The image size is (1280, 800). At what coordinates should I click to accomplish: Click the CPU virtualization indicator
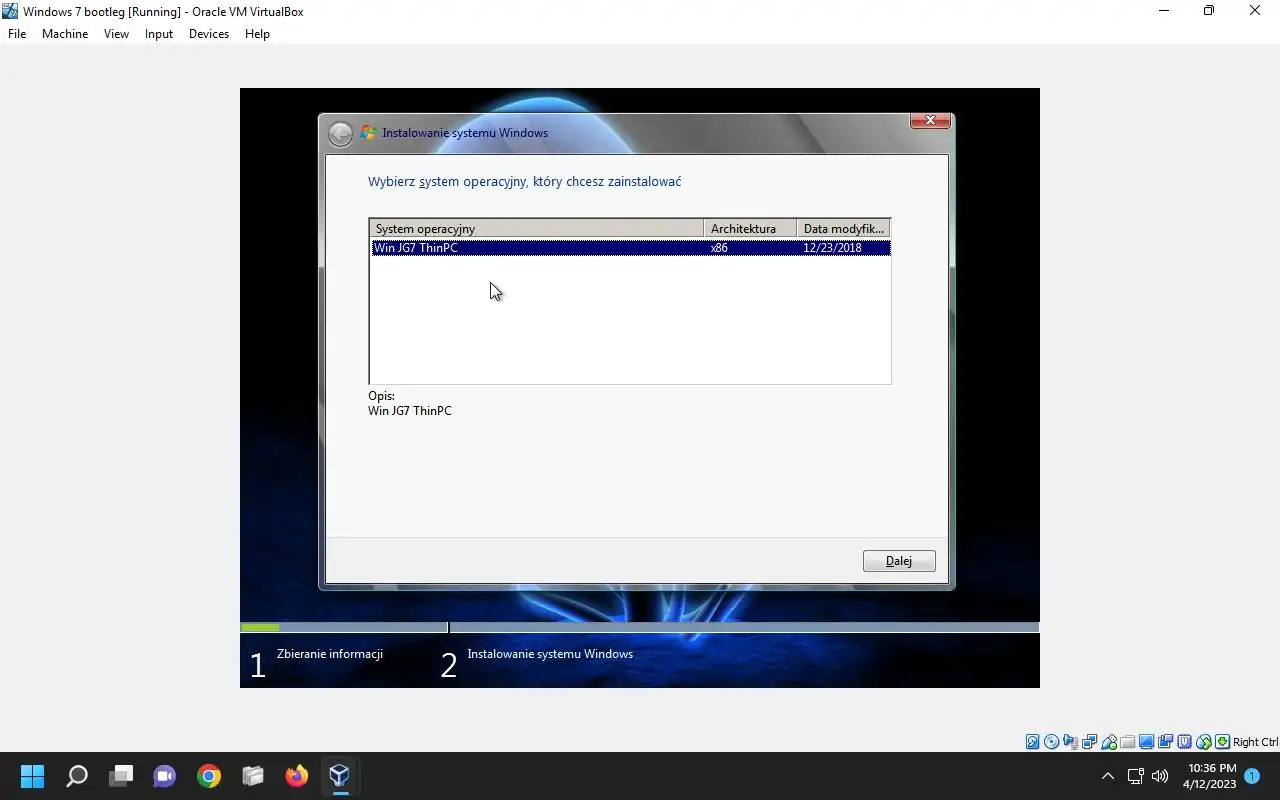pyautogui.click(x=1185, y=742)
